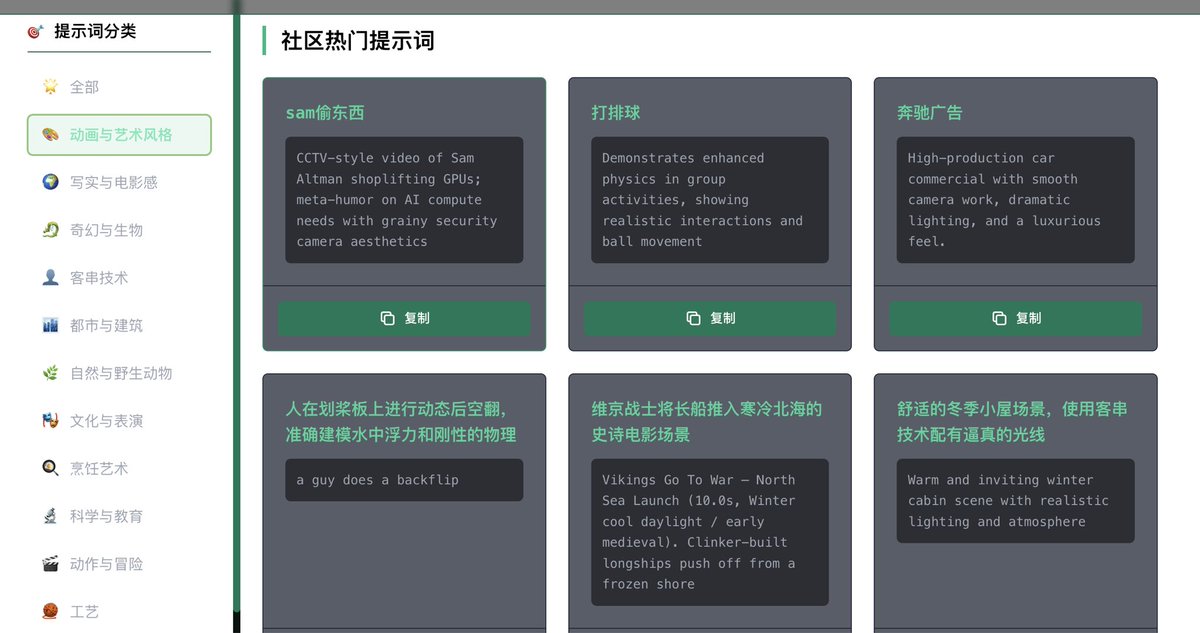Click the dragon icon for 奇幻与生物

point(50,230)
